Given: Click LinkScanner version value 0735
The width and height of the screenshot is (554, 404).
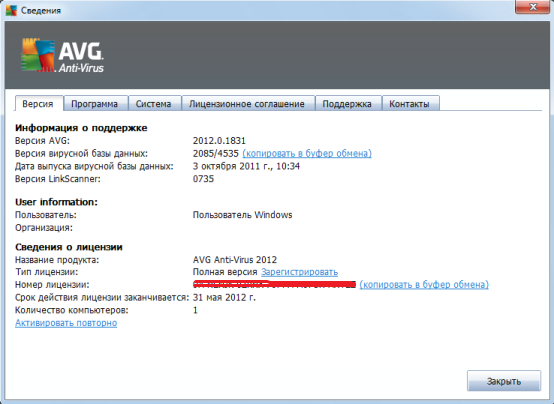Looking at the screenshot, I should (203, 179).
